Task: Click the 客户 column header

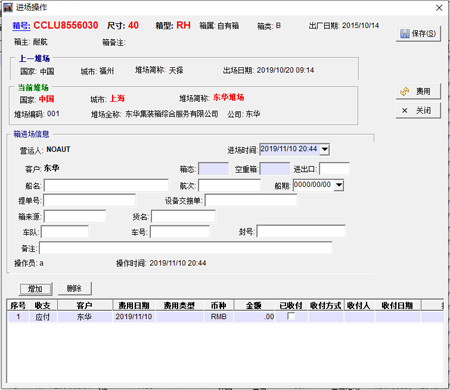Action: tap(85, 305)
